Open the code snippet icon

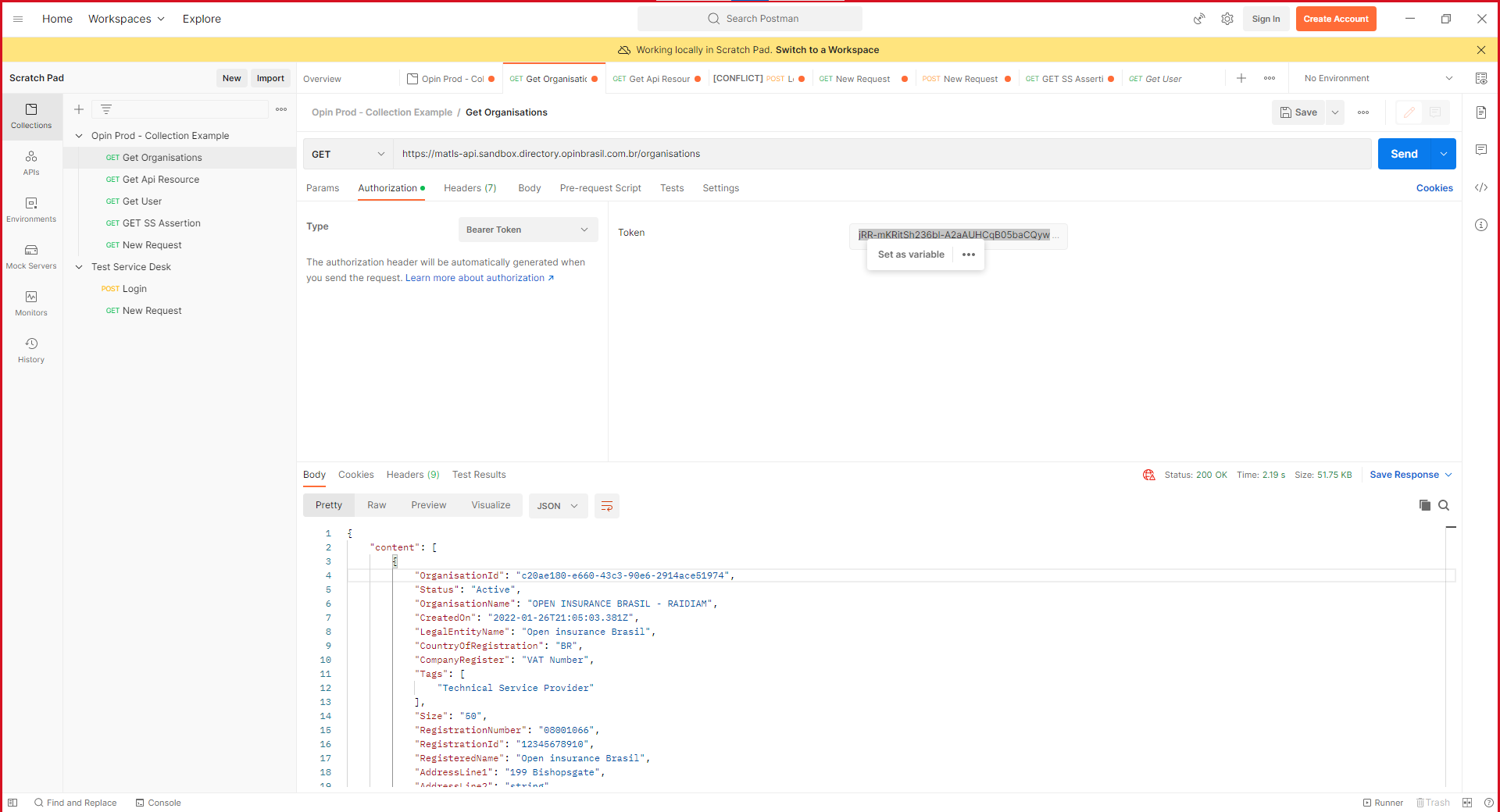(1481, 187)
